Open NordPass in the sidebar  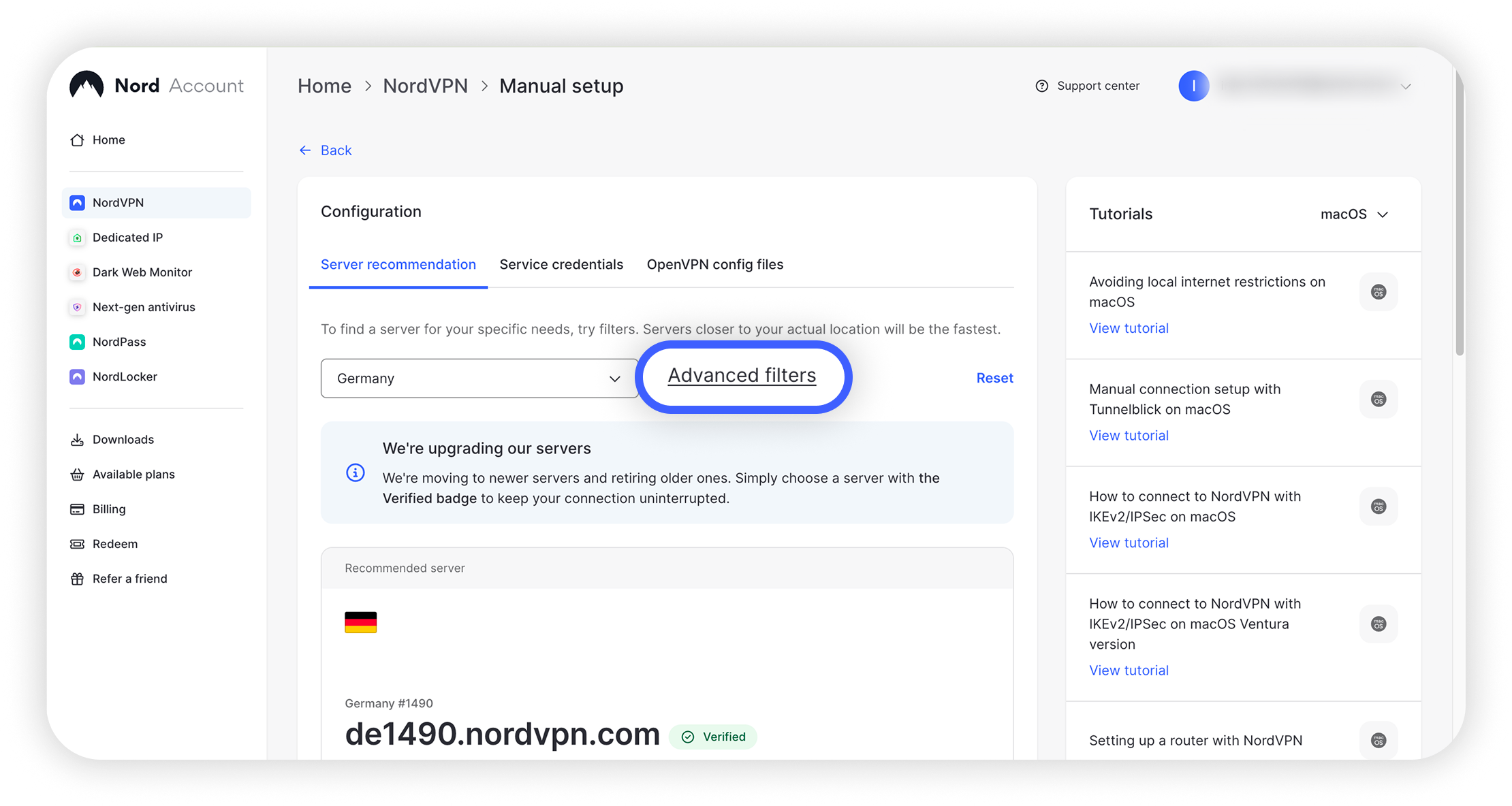[108, 342]
